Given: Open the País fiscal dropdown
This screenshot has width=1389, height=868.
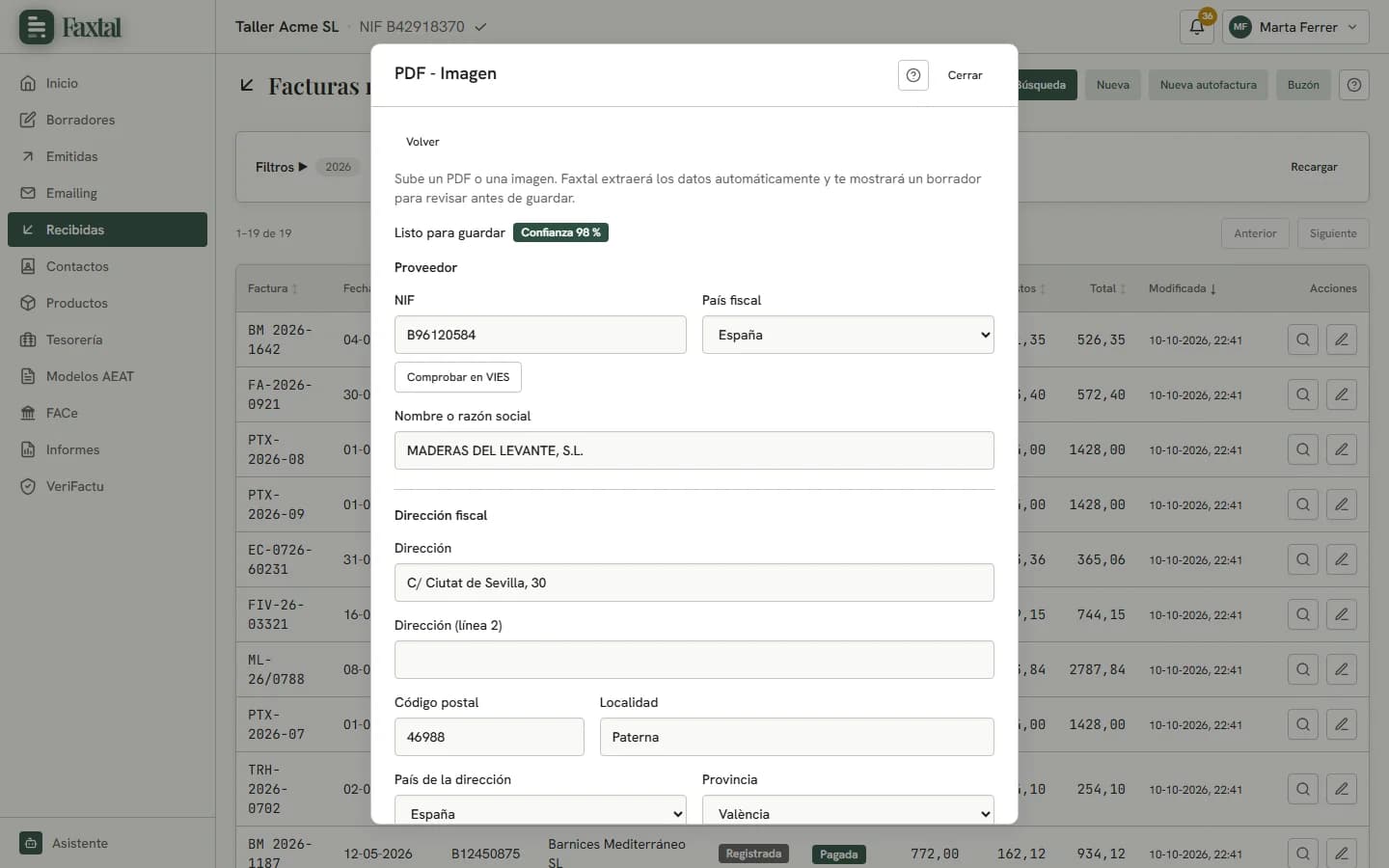Looking at the screenshot, I should 848,335.
